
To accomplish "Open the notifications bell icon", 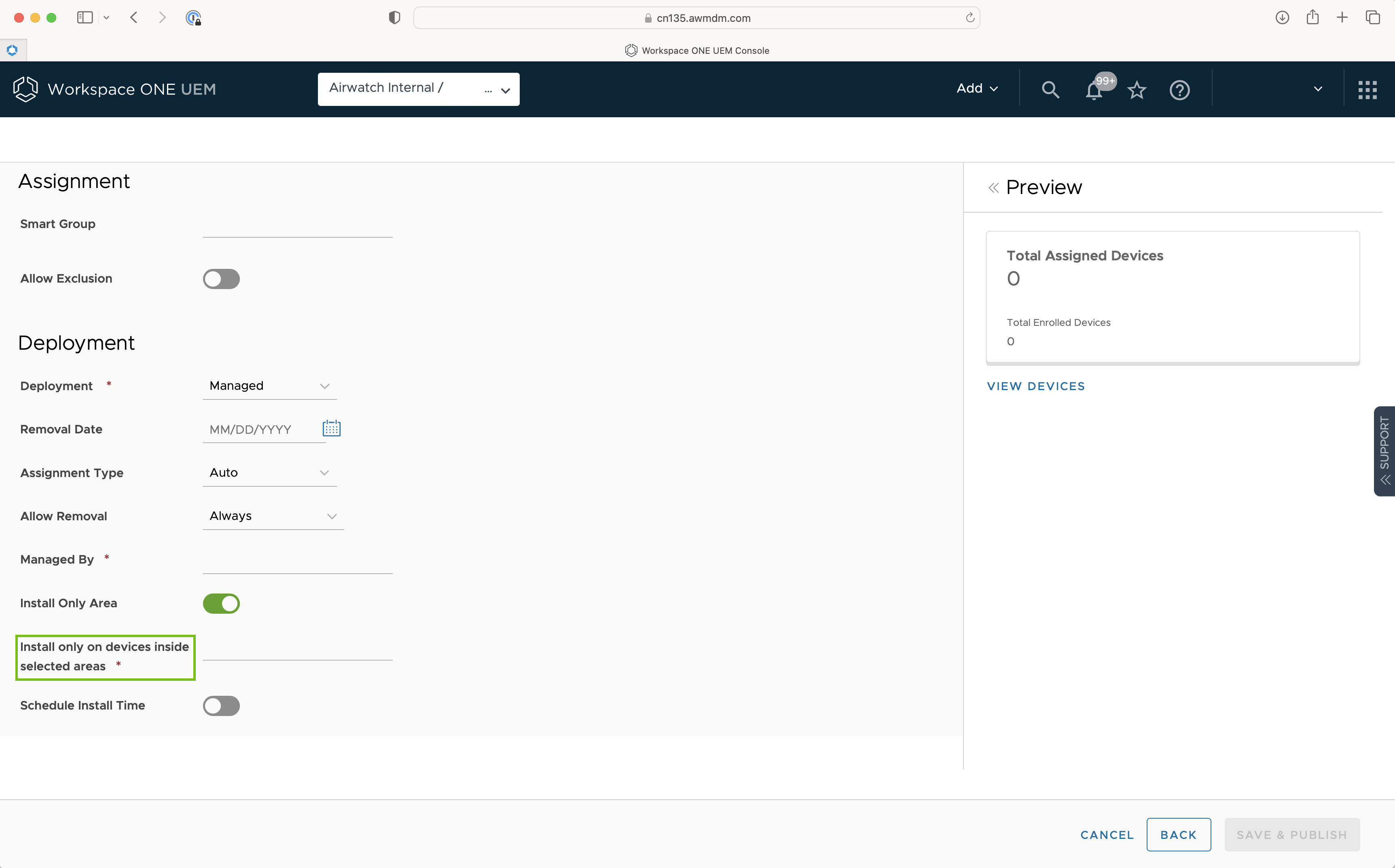I will point(1094,91).
